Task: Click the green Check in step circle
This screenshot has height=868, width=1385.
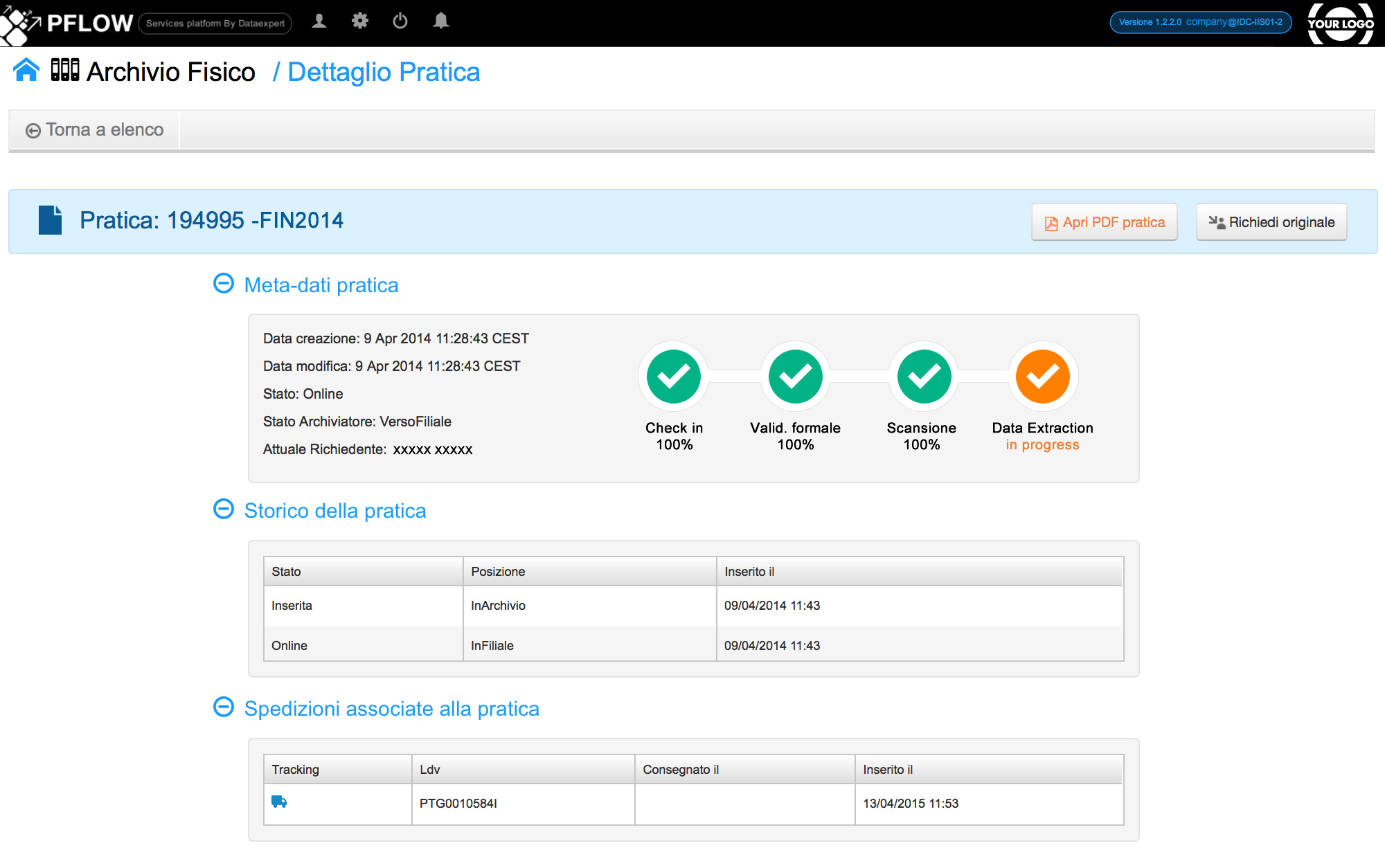Action: (x=674, y=377)
